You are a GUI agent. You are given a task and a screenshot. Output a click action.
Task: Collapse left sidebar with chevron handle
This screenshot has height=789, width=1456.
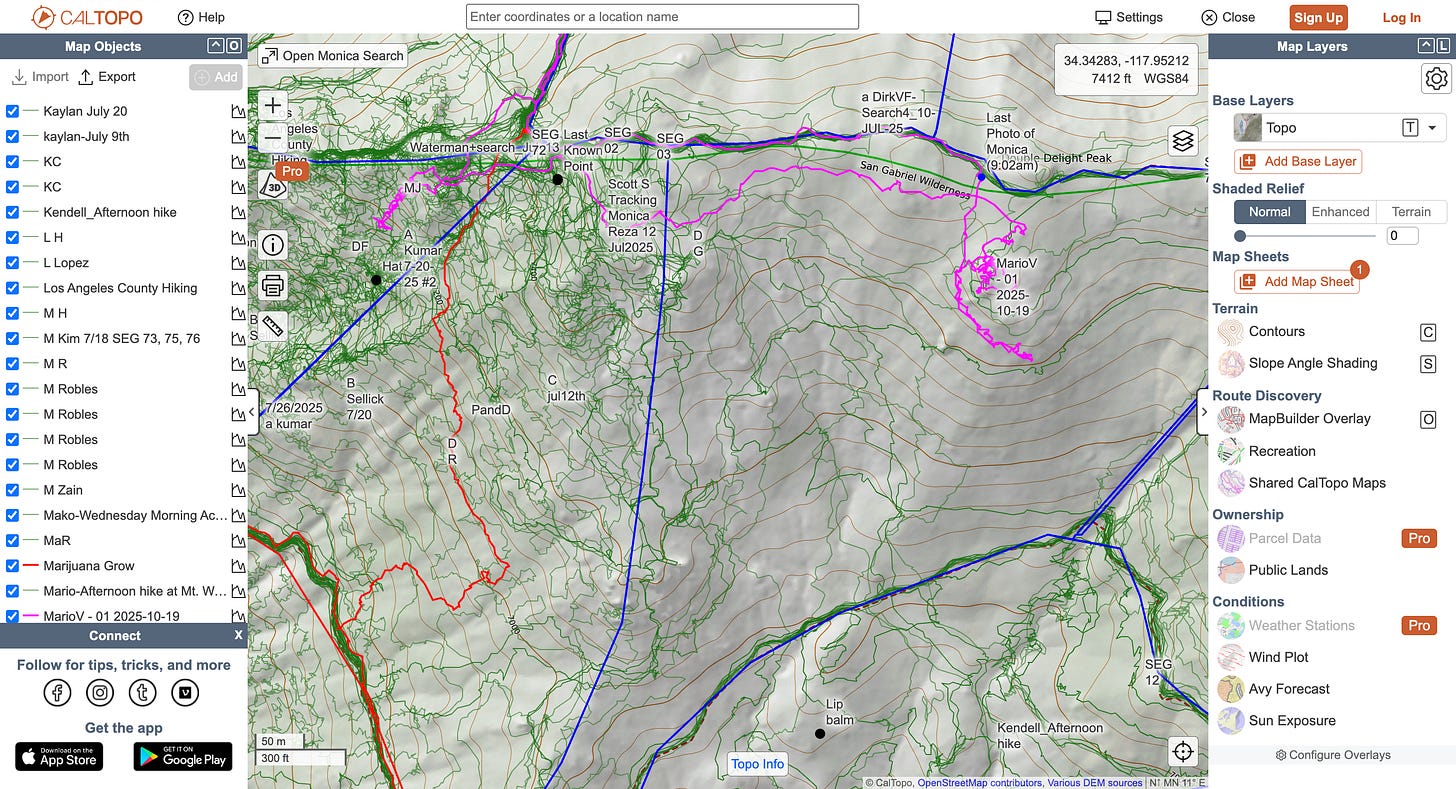[254, 413]
